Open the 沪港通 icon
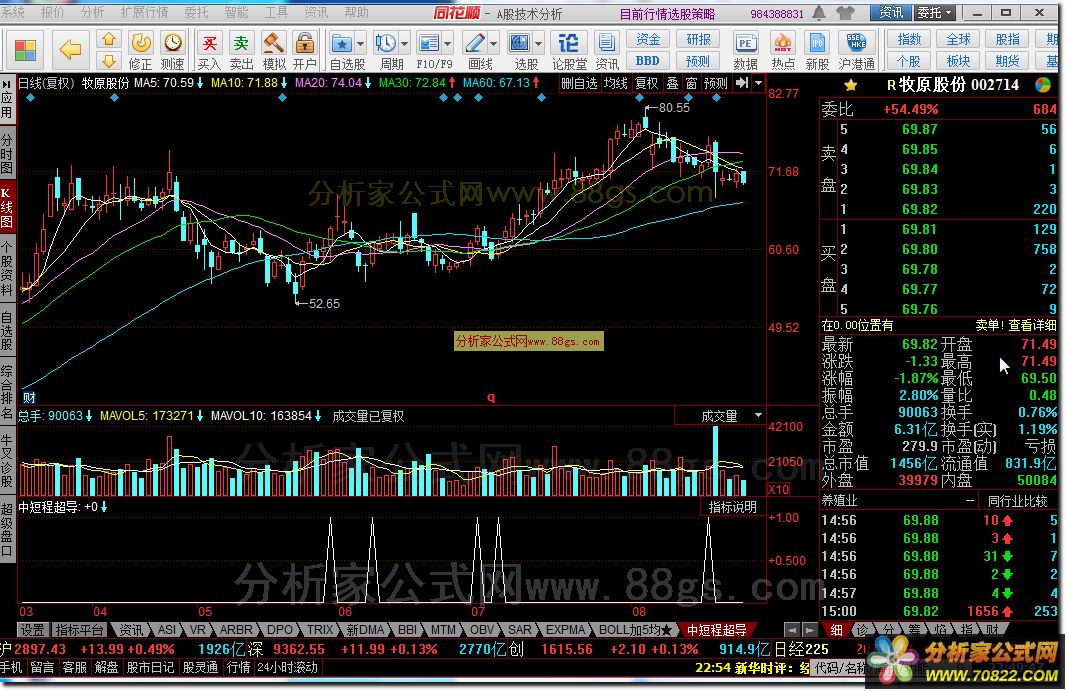The width and height of the screenshot is (1067, 691). 856,50
